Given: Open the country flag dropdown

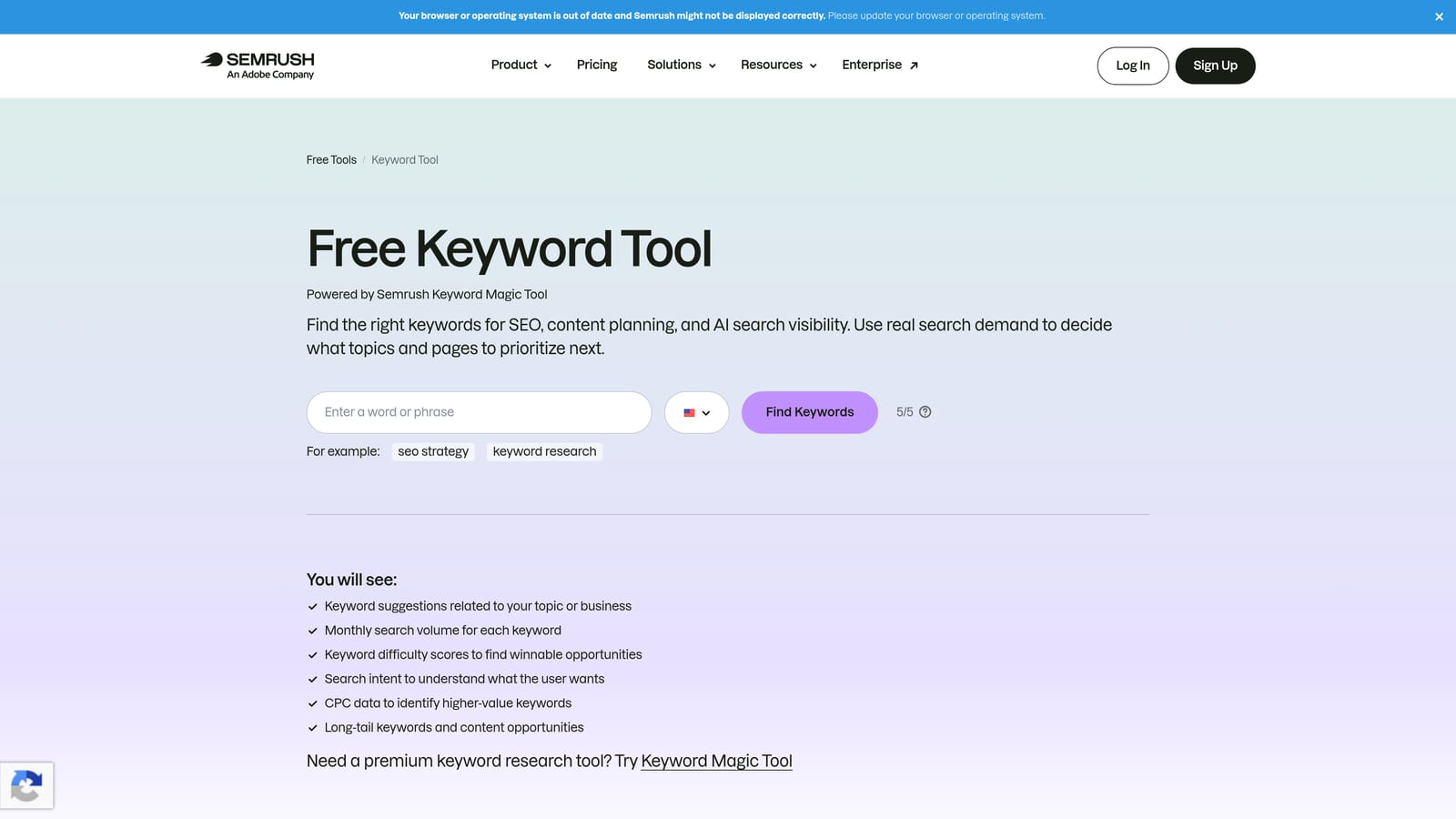Looking at the screenshot, I should pos(696,412).
